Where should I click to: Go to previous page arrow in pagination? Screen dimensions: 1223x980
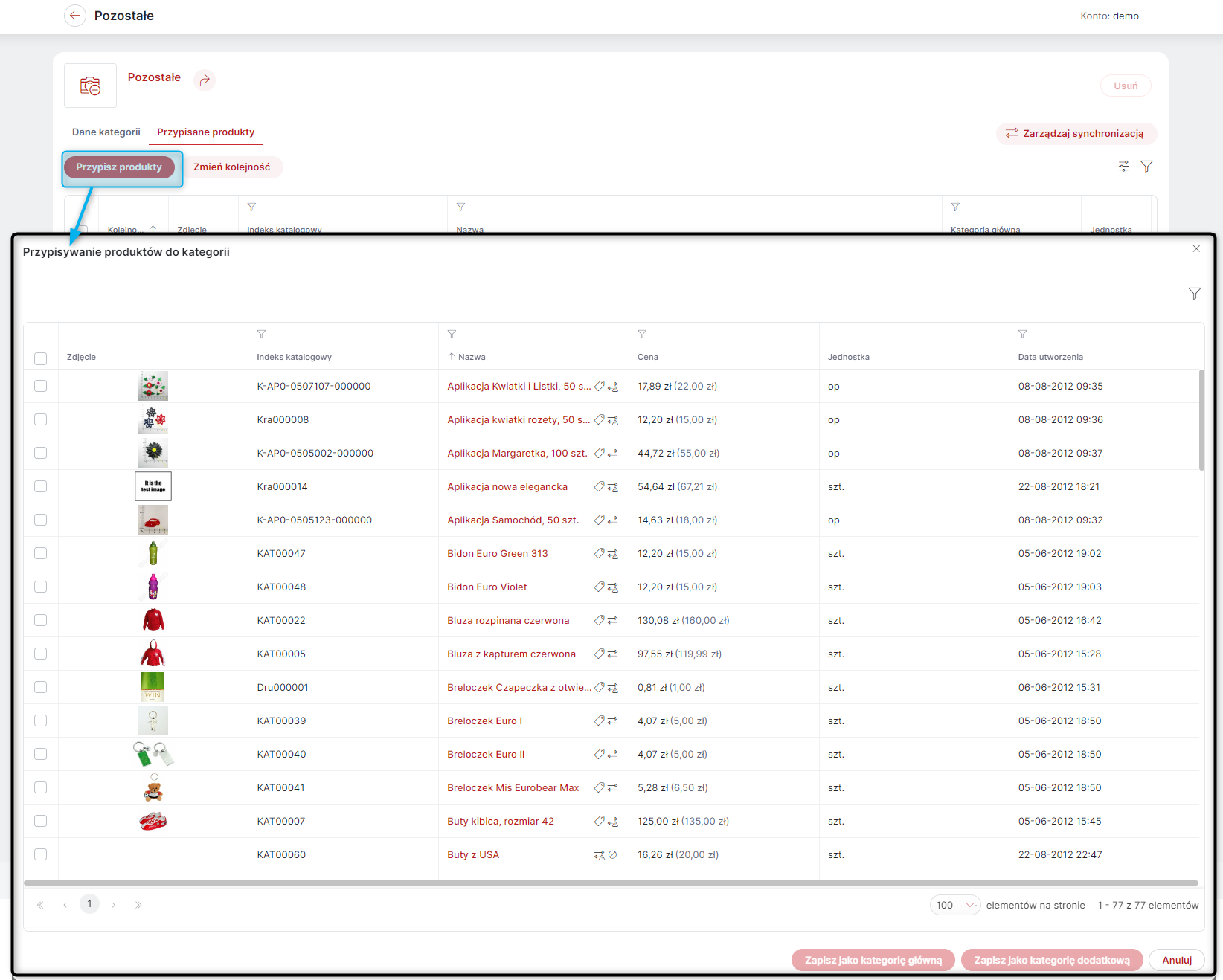point(65,905)
